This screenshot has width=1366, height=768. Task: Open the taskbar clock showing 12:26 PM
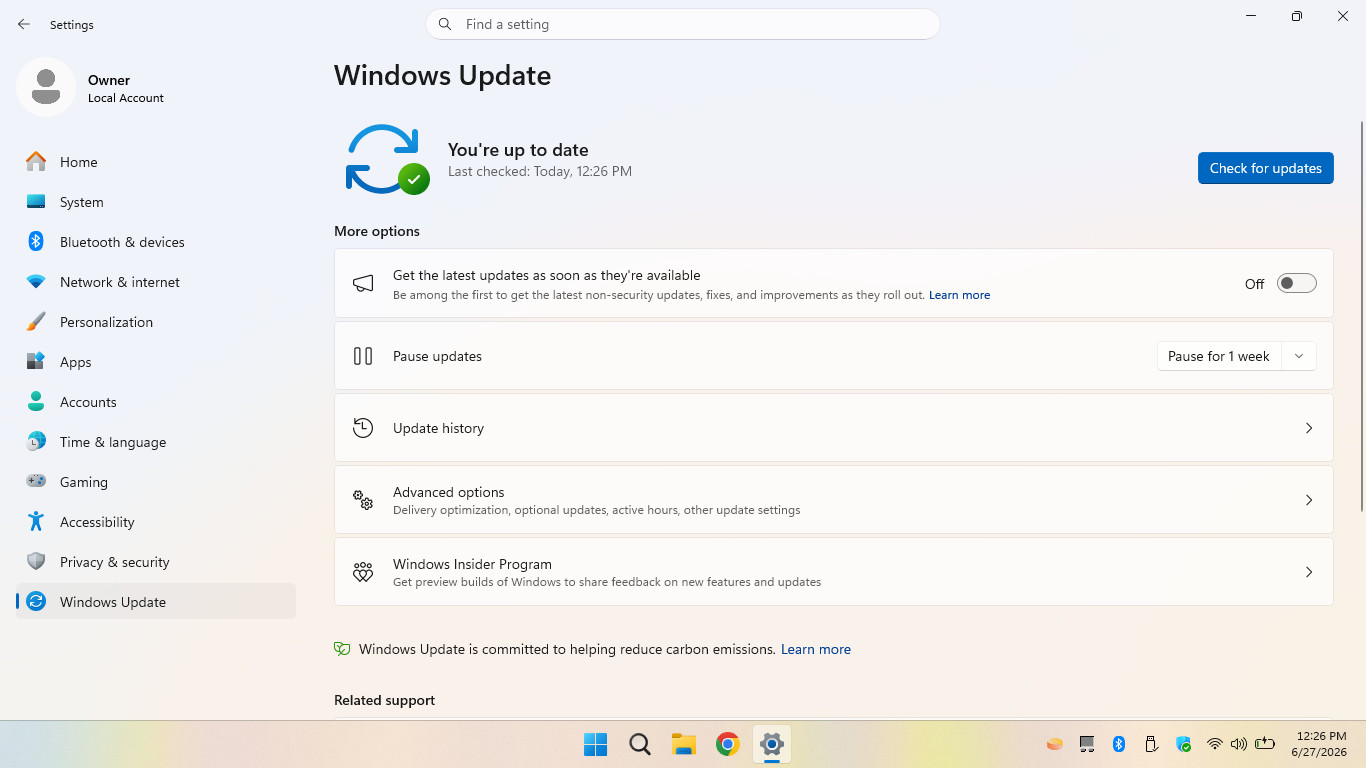1320,744
